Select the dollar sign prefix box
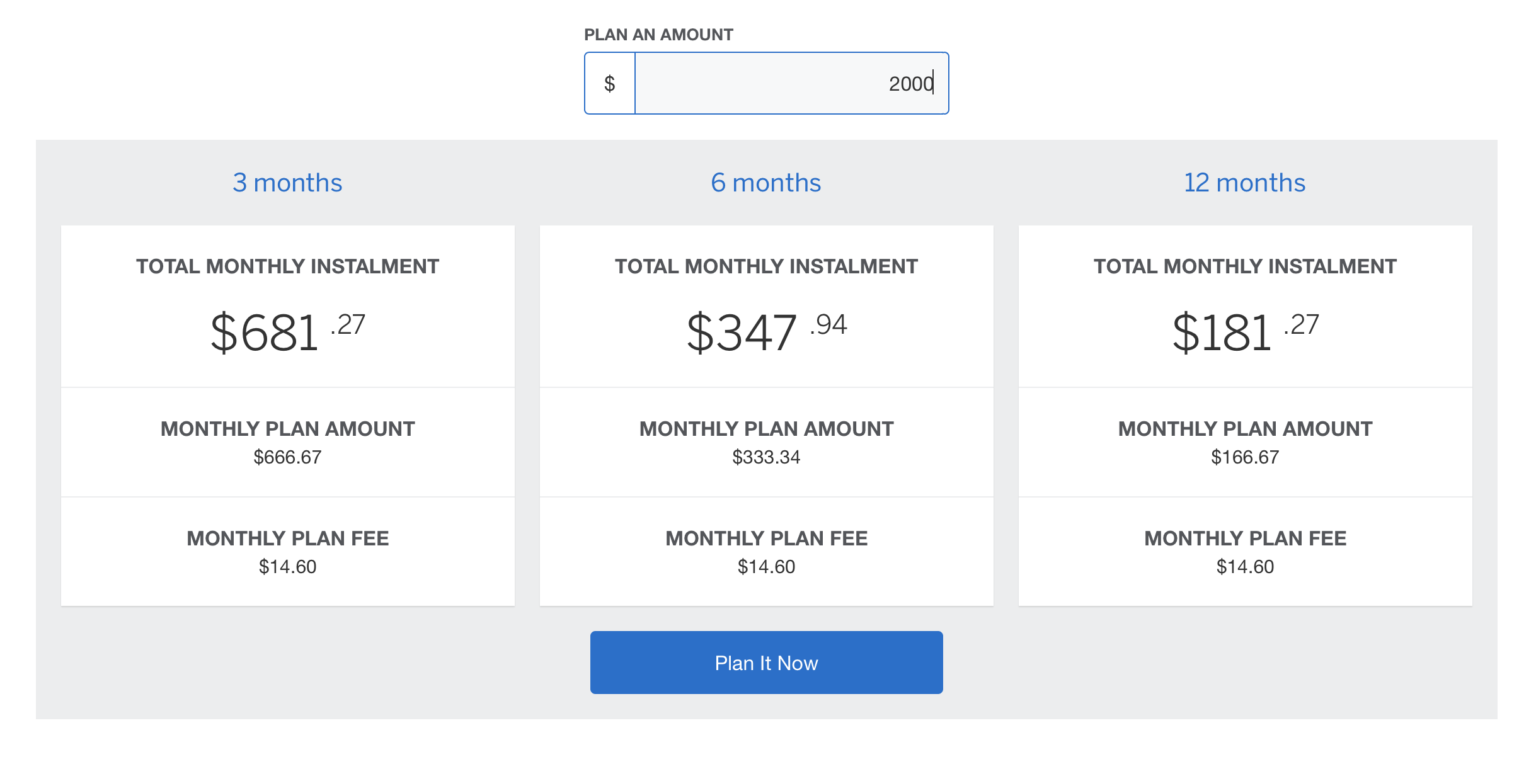Screen dimensions: 1536x757 click(610, 83)
